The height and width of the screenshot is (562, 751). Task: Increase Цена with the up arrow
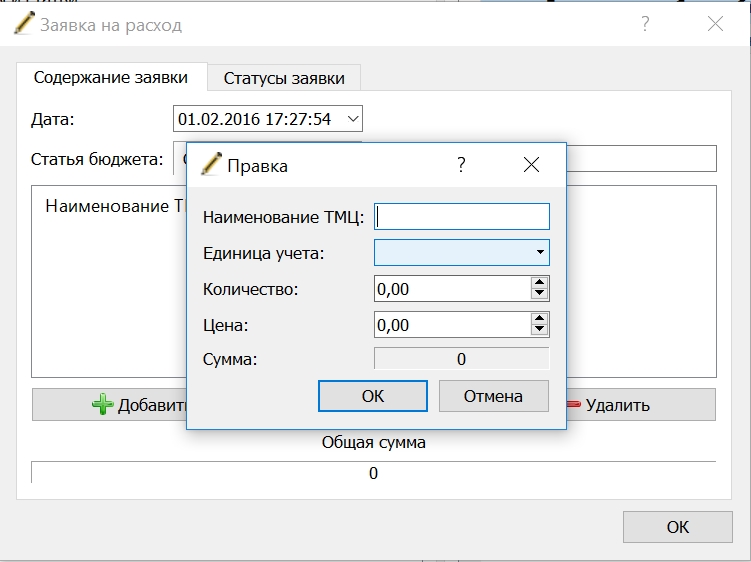(x=540, y=318)
